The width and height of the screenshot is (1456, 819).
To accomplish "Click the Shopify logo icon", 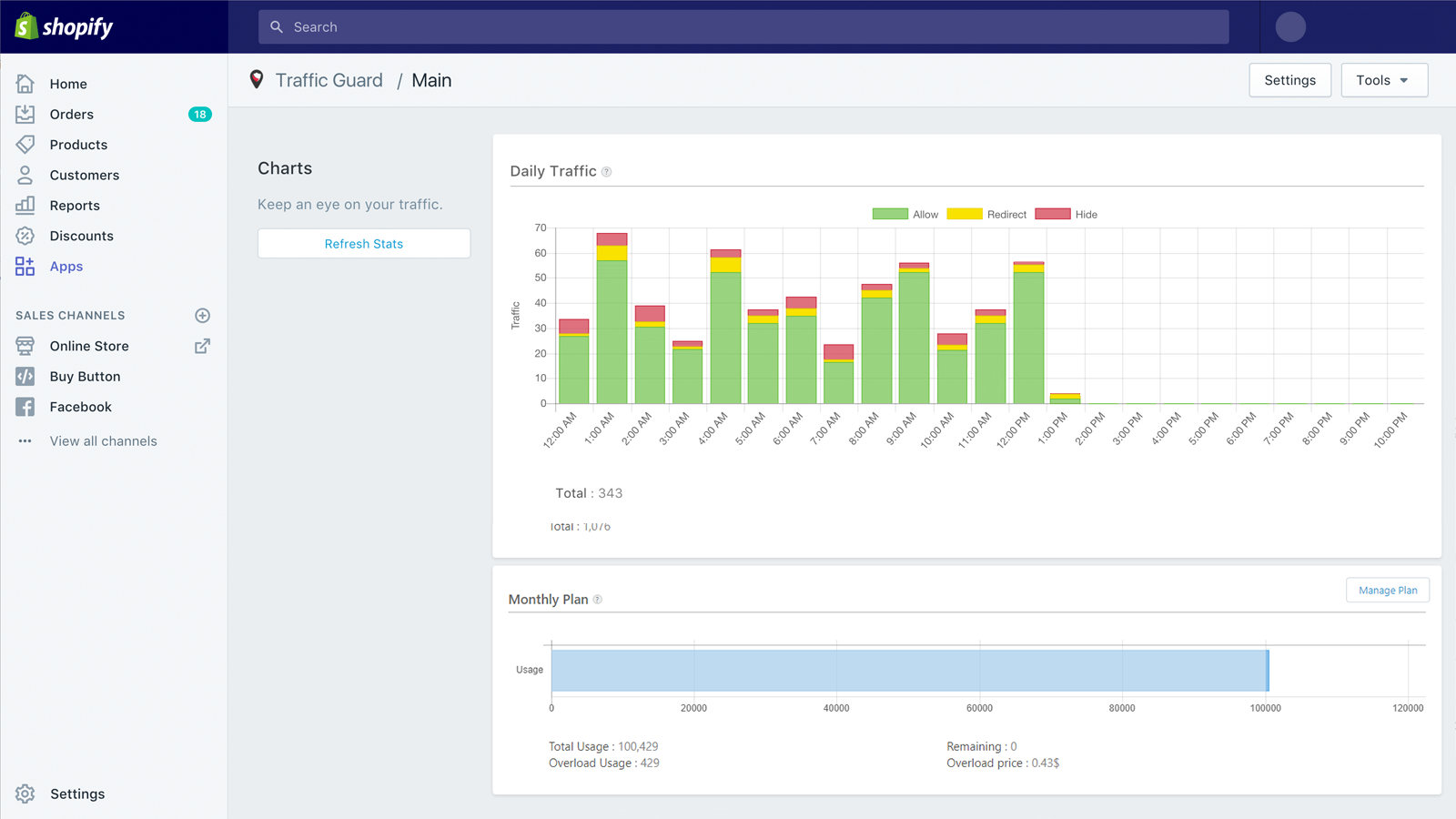I will (26, 26).
